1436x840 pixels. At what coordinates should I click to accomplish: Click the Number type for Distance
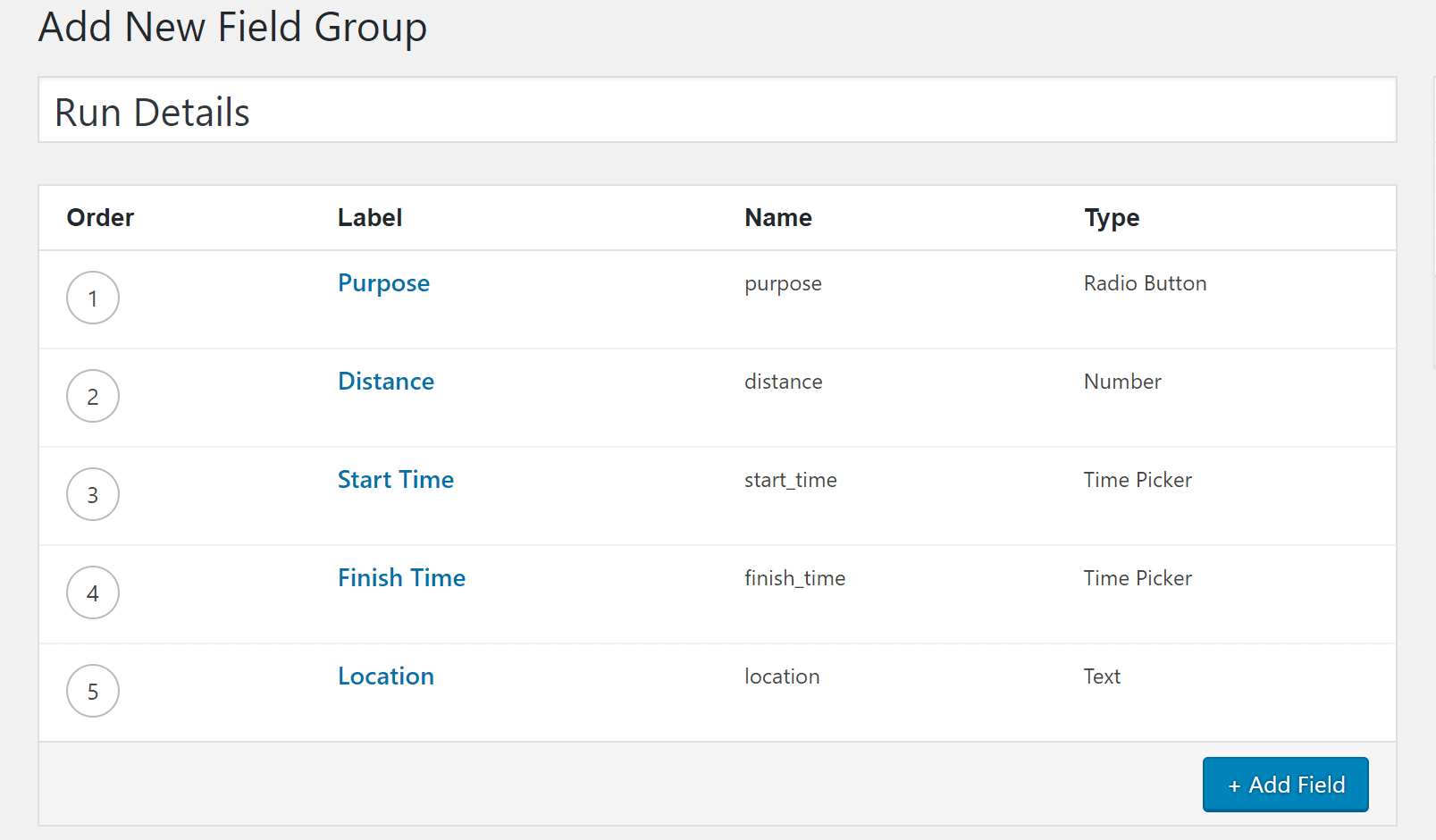point(1122,382)
